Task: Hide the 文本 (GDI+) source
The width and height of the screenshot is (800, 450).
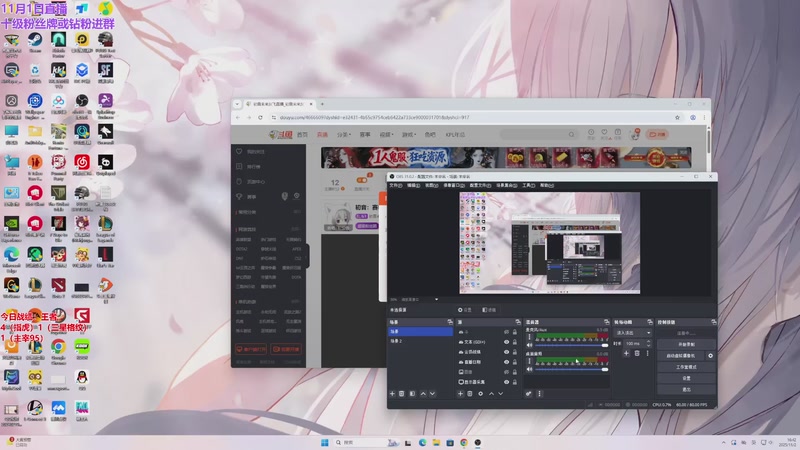Action: tap(506, 342)
